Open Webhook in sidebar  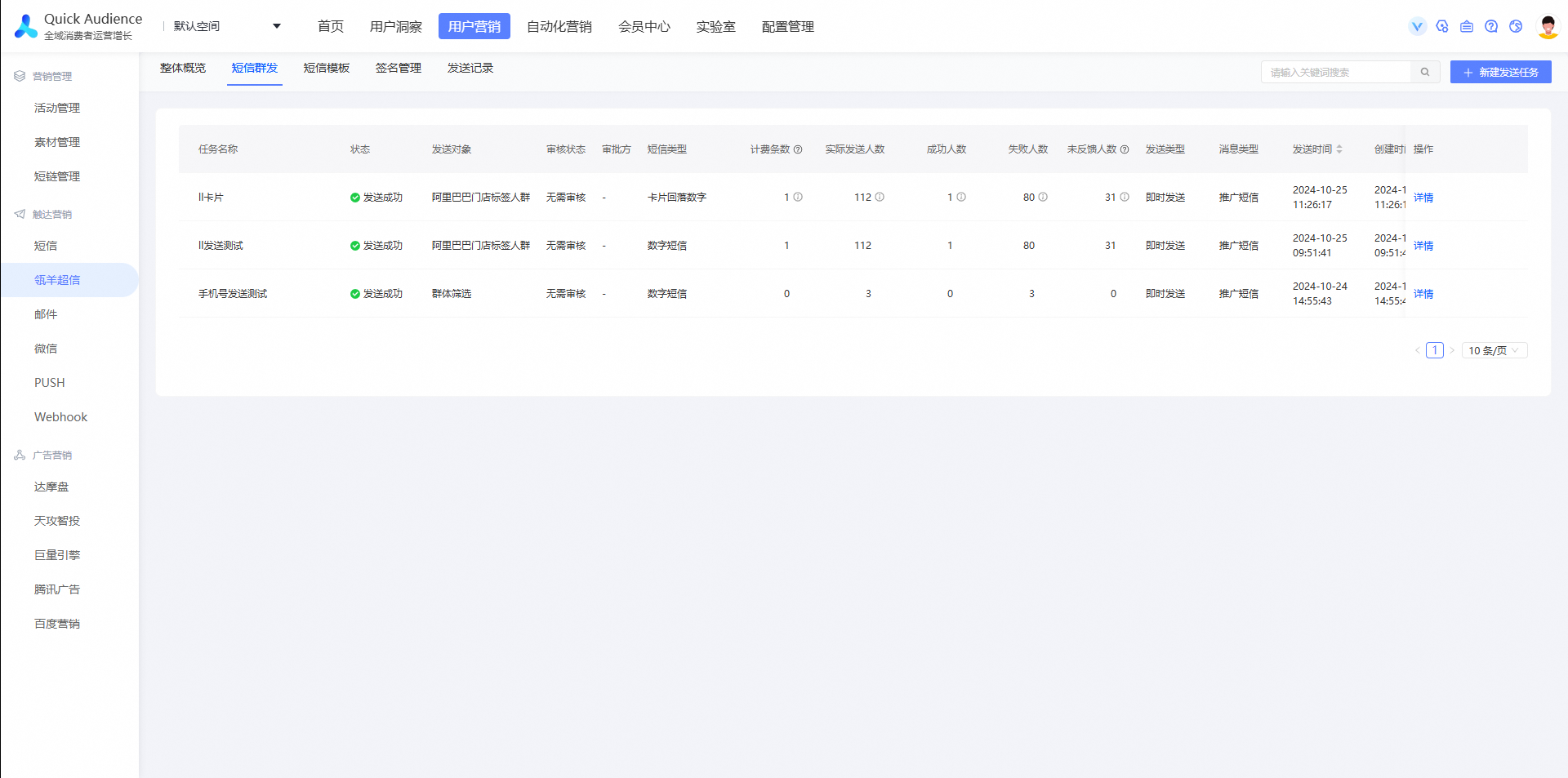tap(60, 417)
